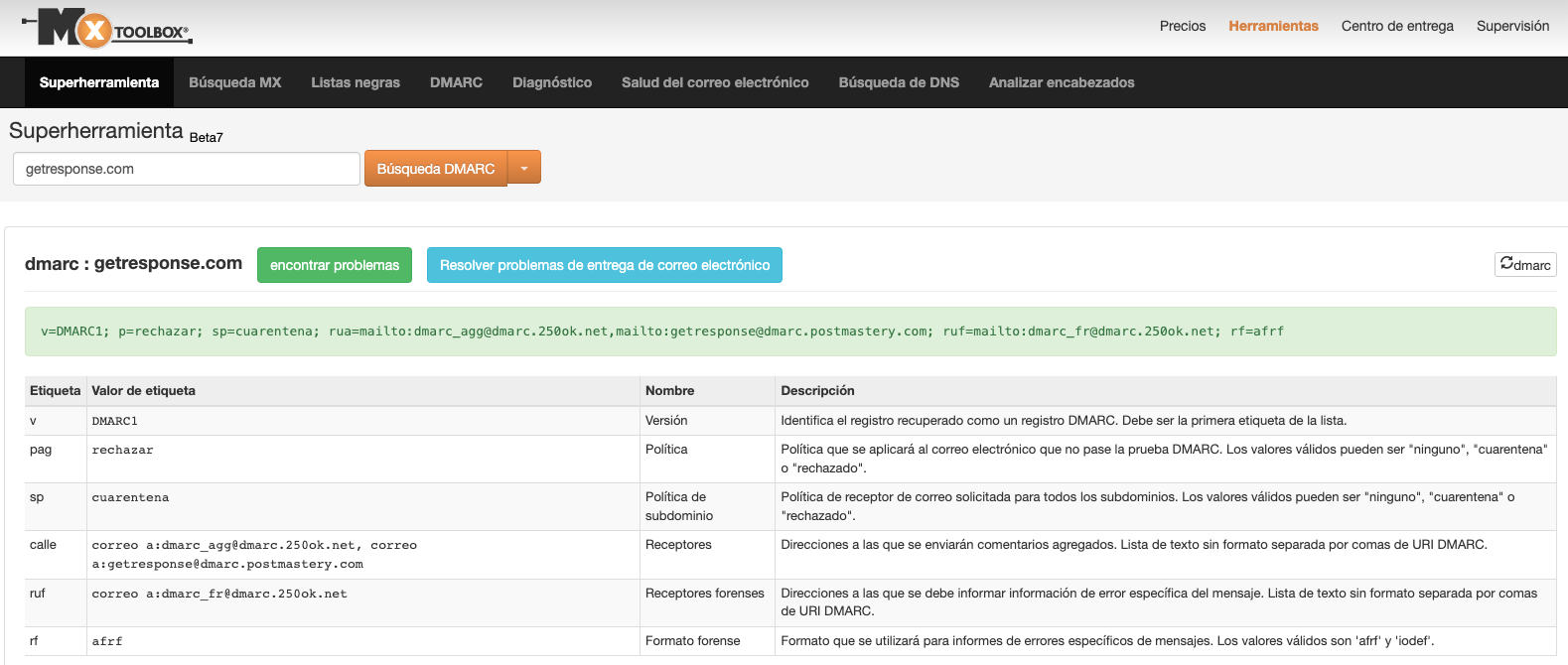Switch to the Búsqueda MX tab
This screenshot has width=1568, height=665.
(x=235, y=82)
